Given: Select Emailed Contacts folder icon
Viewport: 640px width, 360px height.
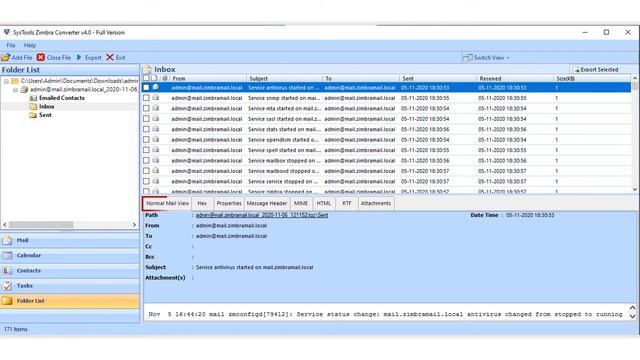Looking at the screenshot, I should click(x=33, y=98).
